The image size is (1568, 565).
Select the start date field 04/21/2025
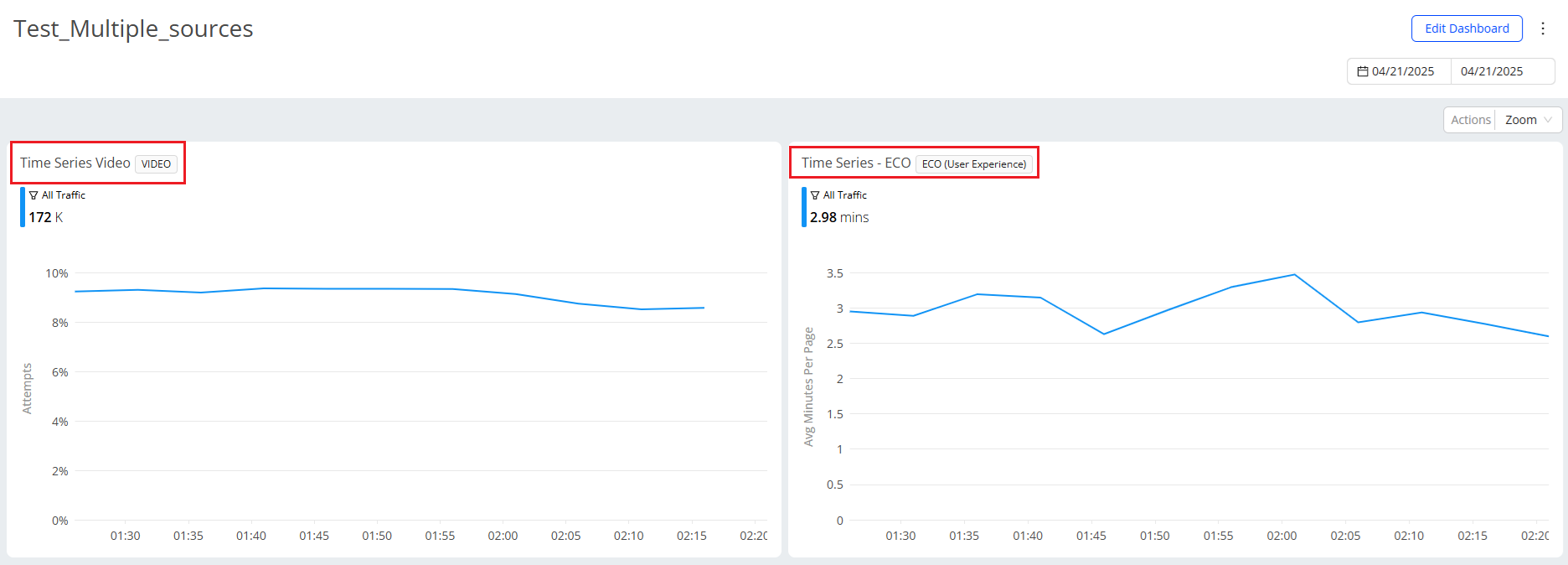[x=1402, y=72]
